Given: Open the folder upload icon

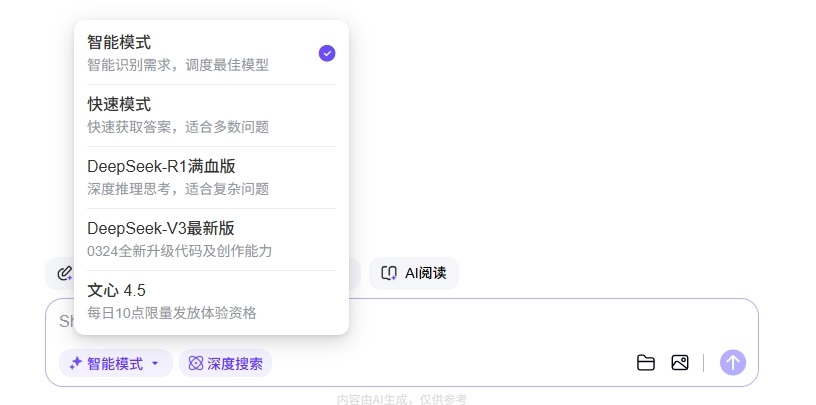Looking at the screenshot, I should click(646, 362).
